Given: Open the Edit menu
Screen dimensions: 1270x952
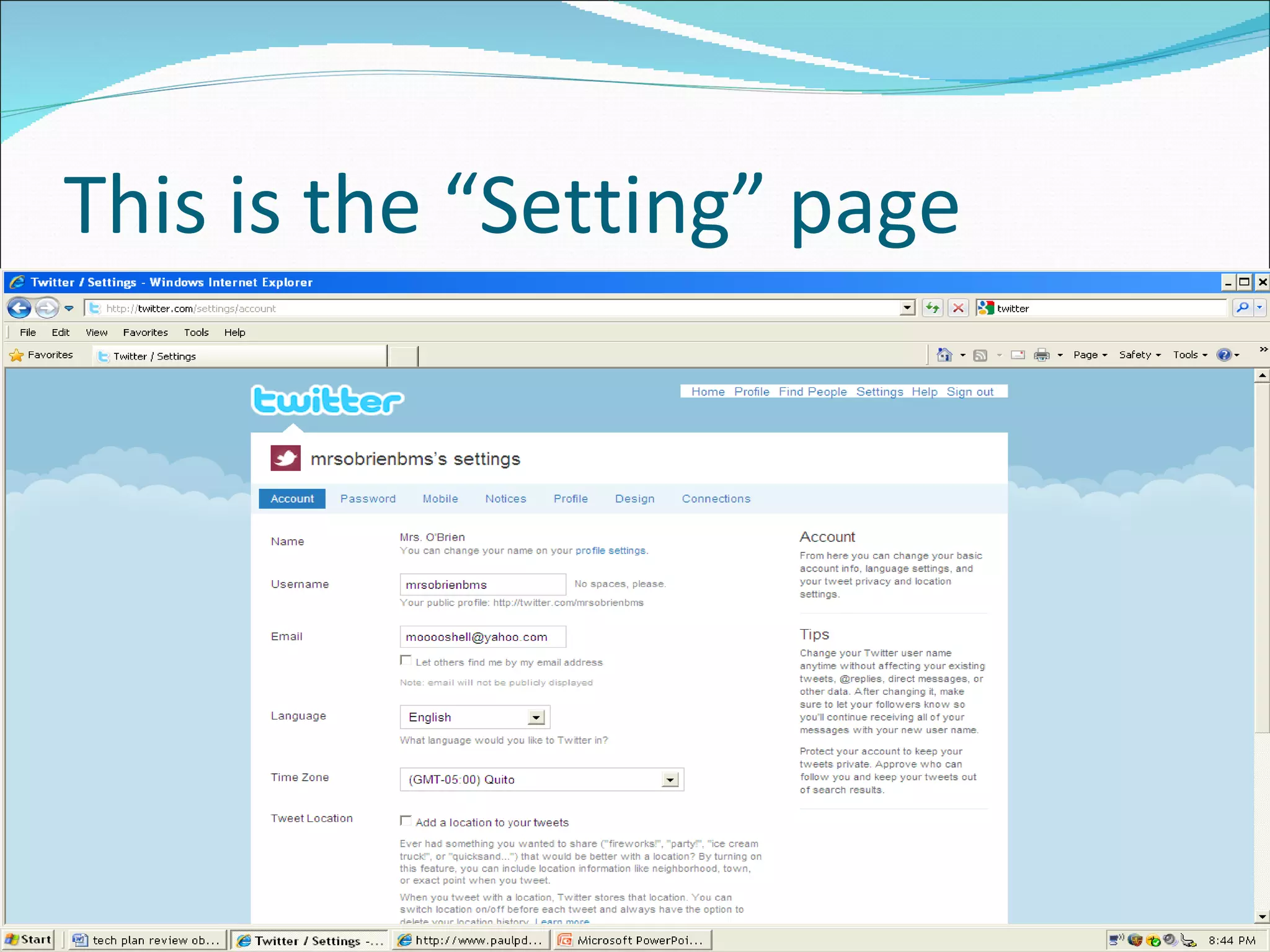Looking at the screenshot, I should [x=61, y=332].
